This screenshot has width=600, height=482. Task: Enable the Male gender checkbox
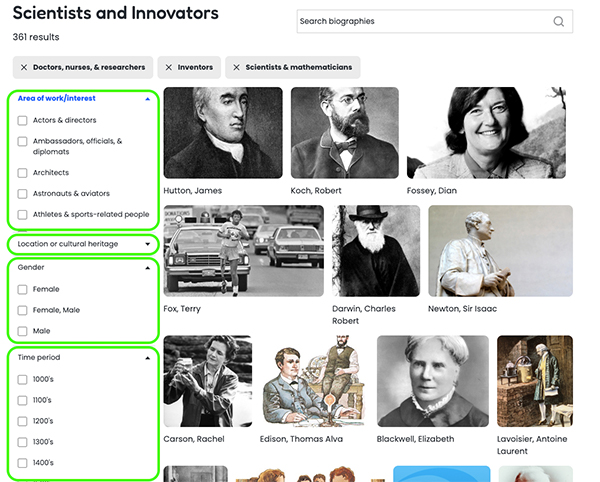23,331
